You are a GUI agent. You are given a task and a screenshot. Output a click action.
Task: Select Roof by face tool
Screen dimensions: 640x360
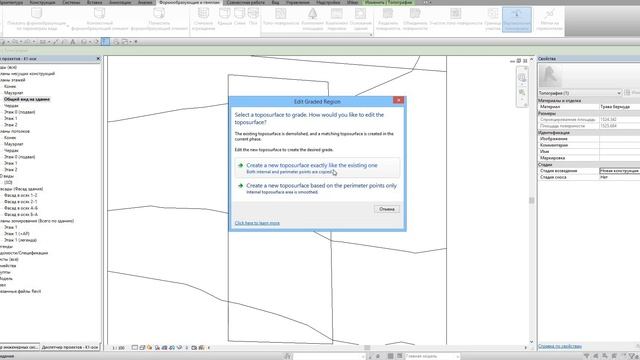click(224, 17)
